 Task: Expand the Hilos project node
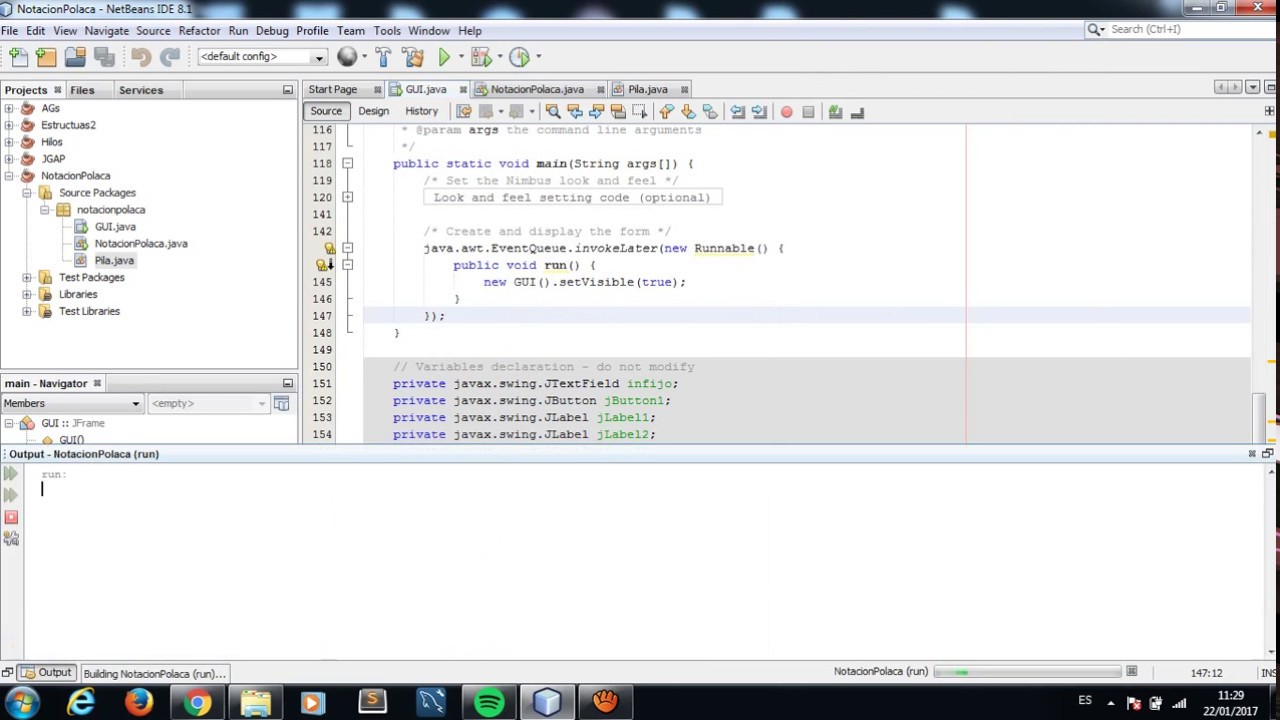tap(9, 142)
